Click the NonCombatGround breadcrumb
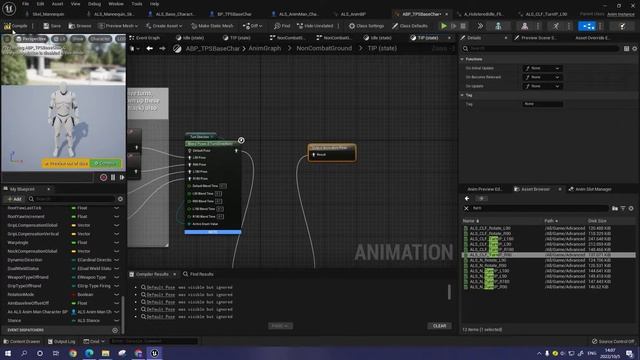Image resolution: width=640 pixels, height=360 pixels. tap(324, 48)
